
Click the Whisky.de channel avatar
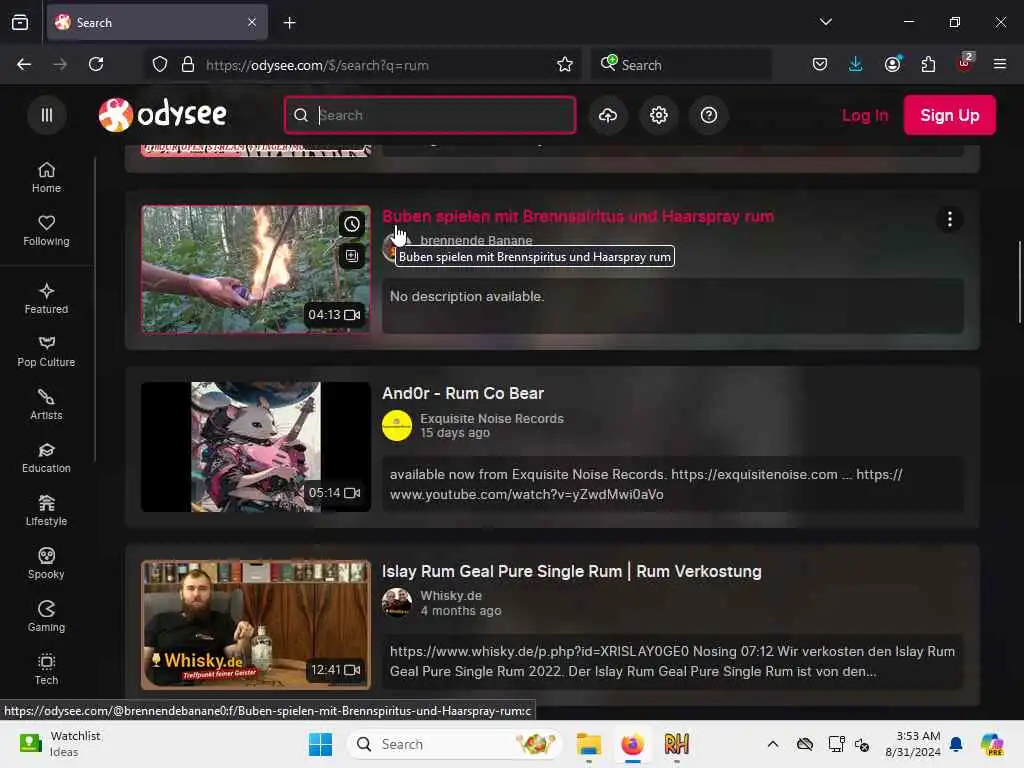(397, 603)
